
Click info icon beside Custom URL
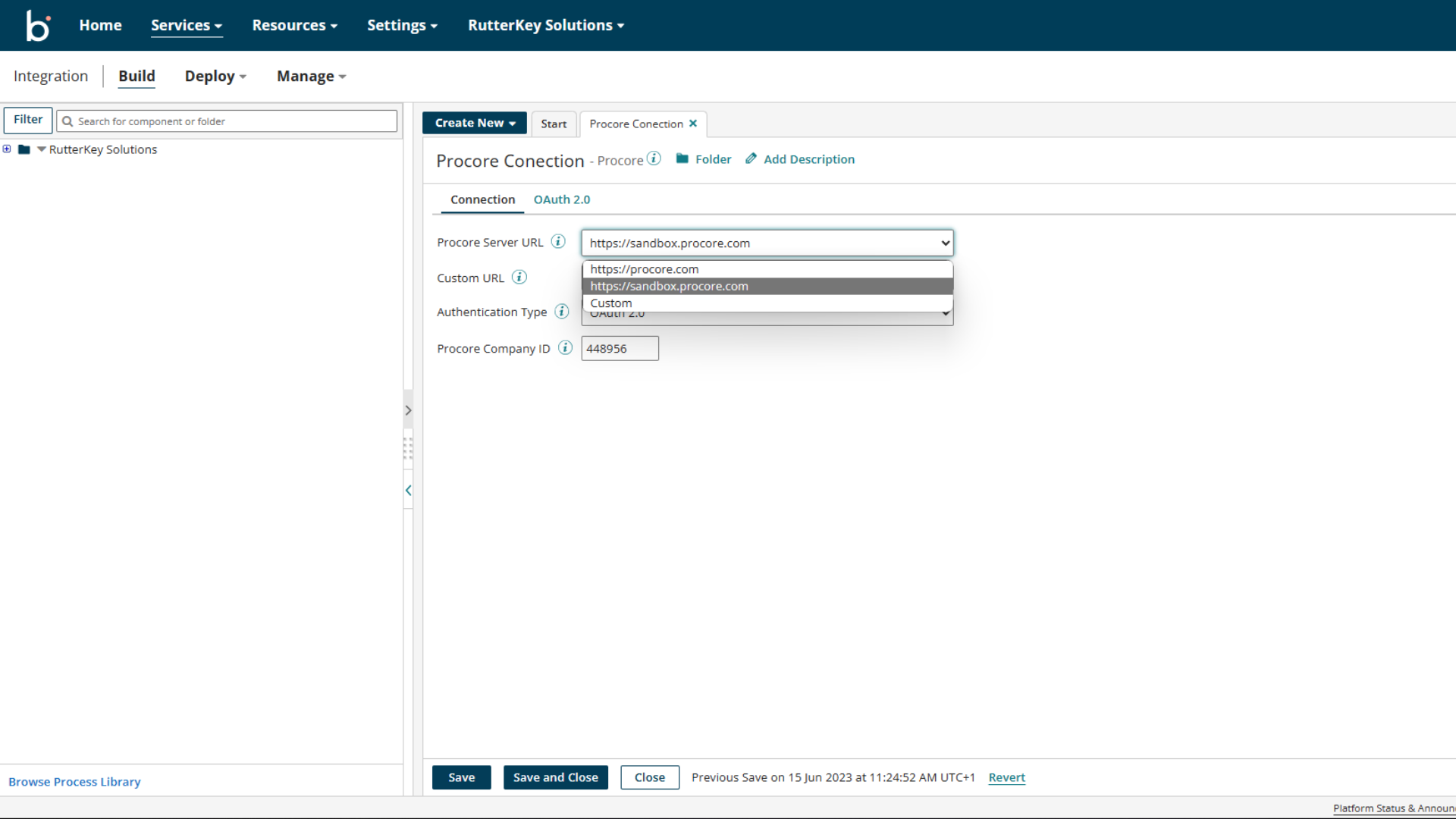[x=519, y=278]
